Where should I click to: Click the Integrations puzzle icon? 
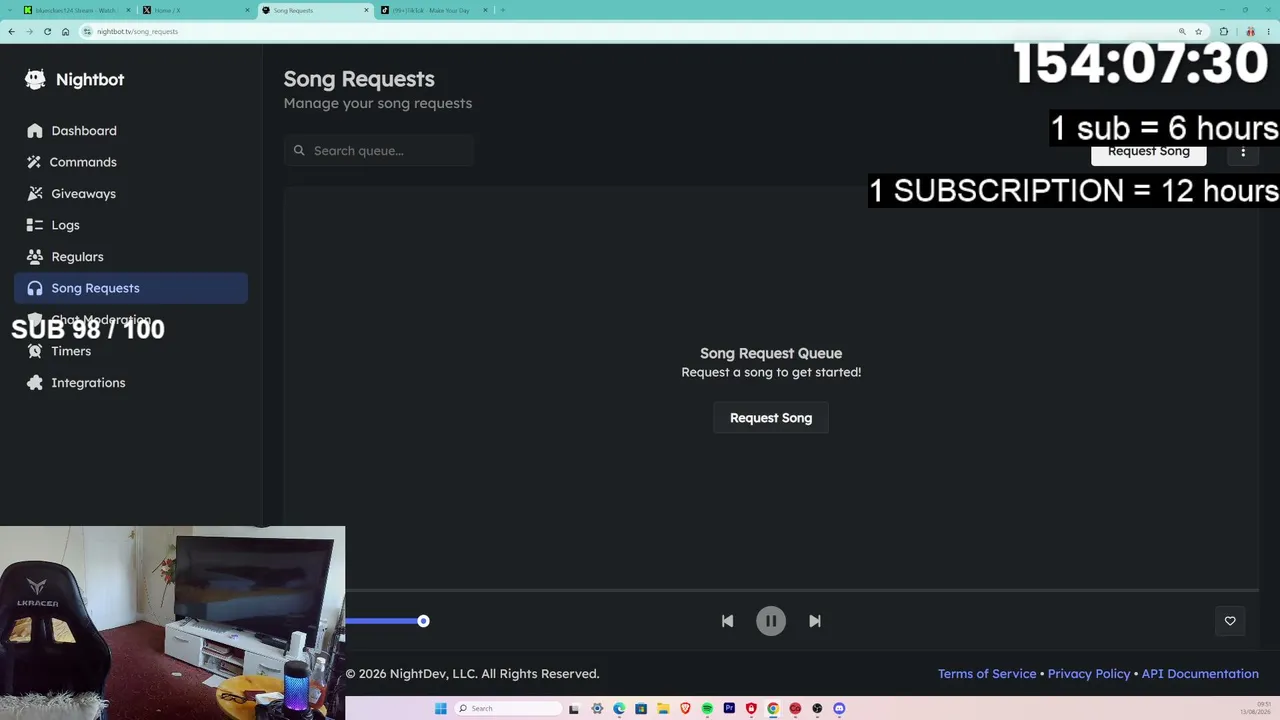tap(35, 383)
